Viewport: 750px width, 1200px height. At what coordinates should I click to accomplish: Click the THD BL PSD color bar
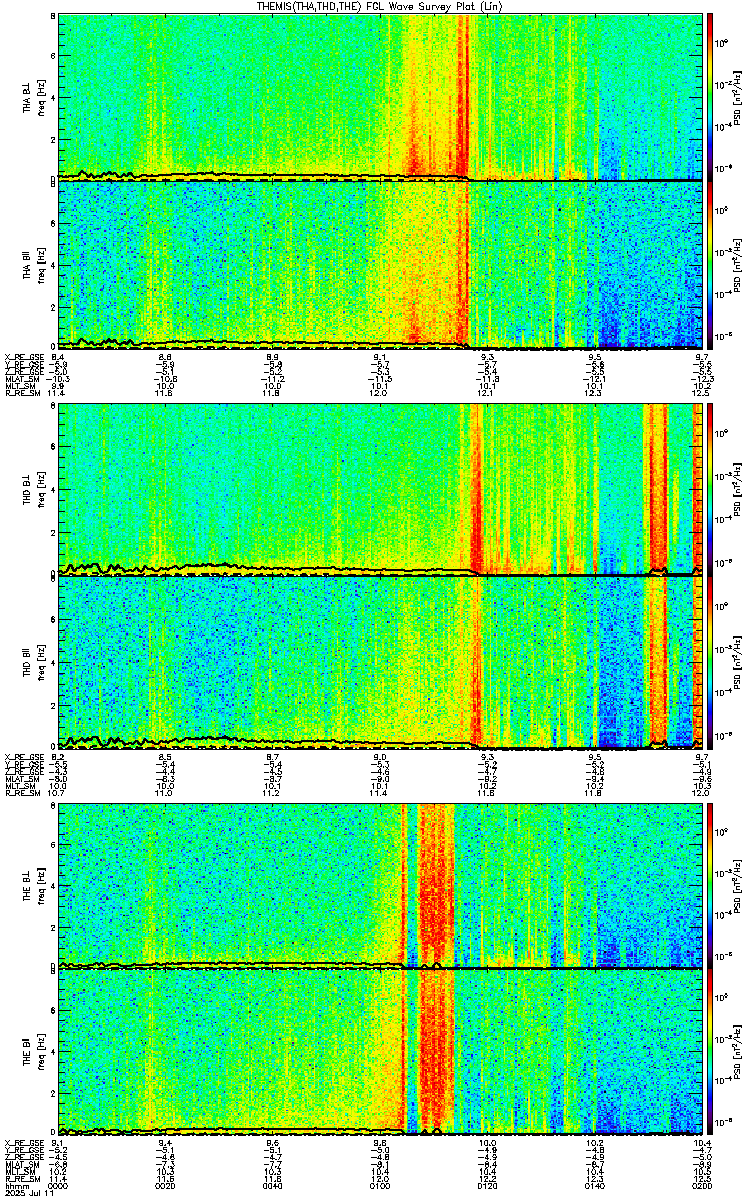[x=709, y=490]
